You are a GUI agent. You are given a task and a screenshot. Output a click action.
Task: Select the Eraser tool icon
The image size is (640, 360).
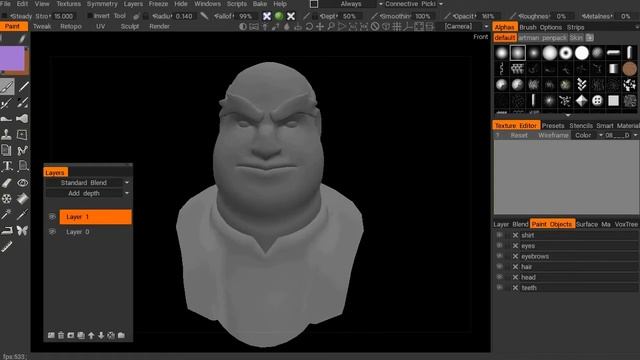7,182
